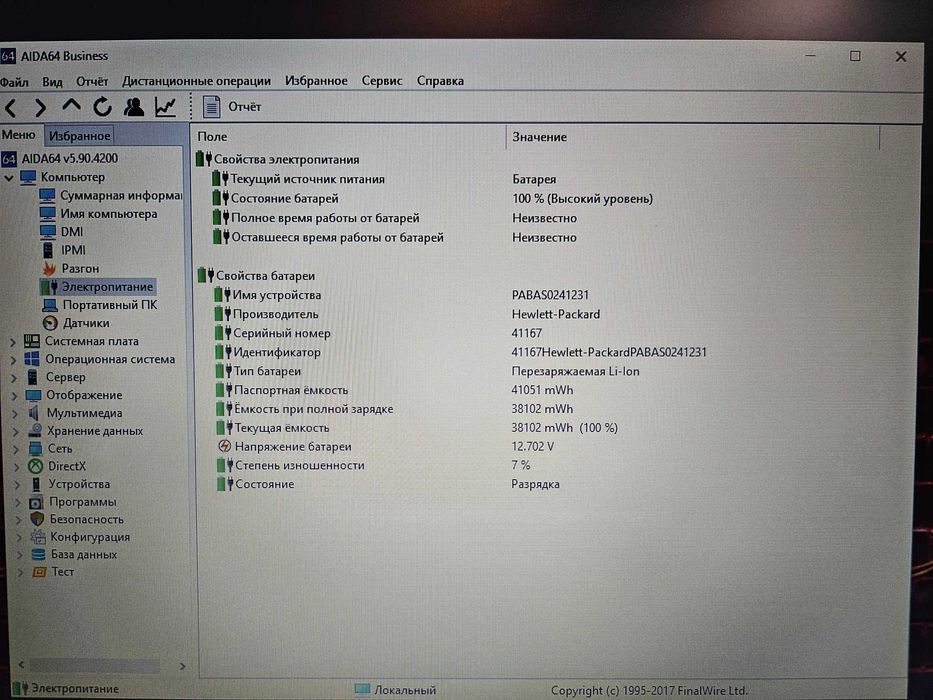Open the Отчёт menu in menu bar
This screenshot has width=933, height=700.
[92, 82]
